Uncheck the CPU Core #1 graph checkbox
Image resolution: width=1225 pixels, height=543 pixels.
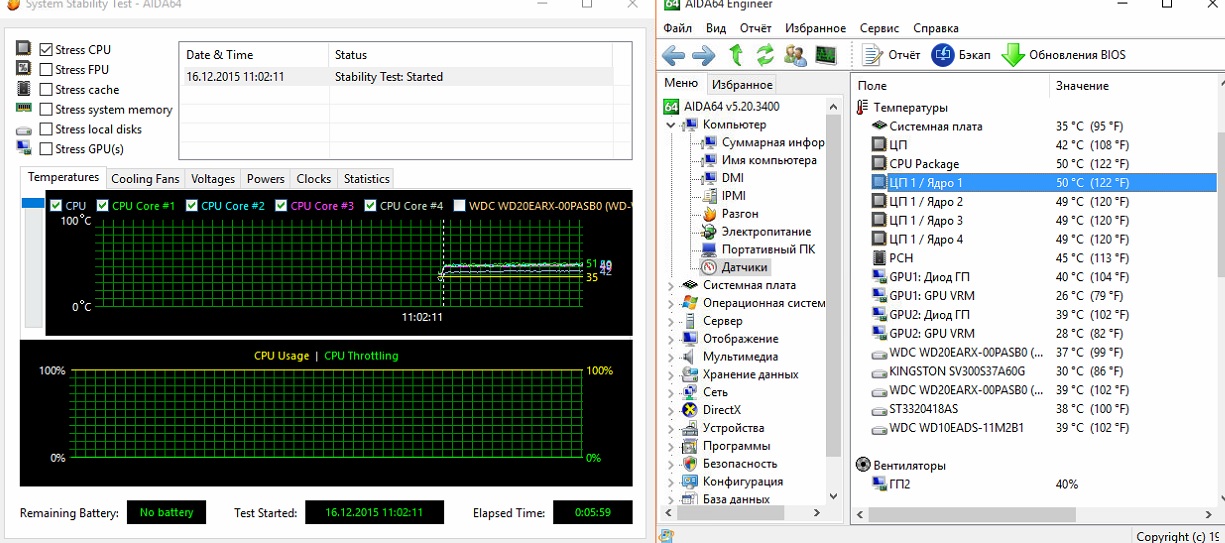[103, 205]
